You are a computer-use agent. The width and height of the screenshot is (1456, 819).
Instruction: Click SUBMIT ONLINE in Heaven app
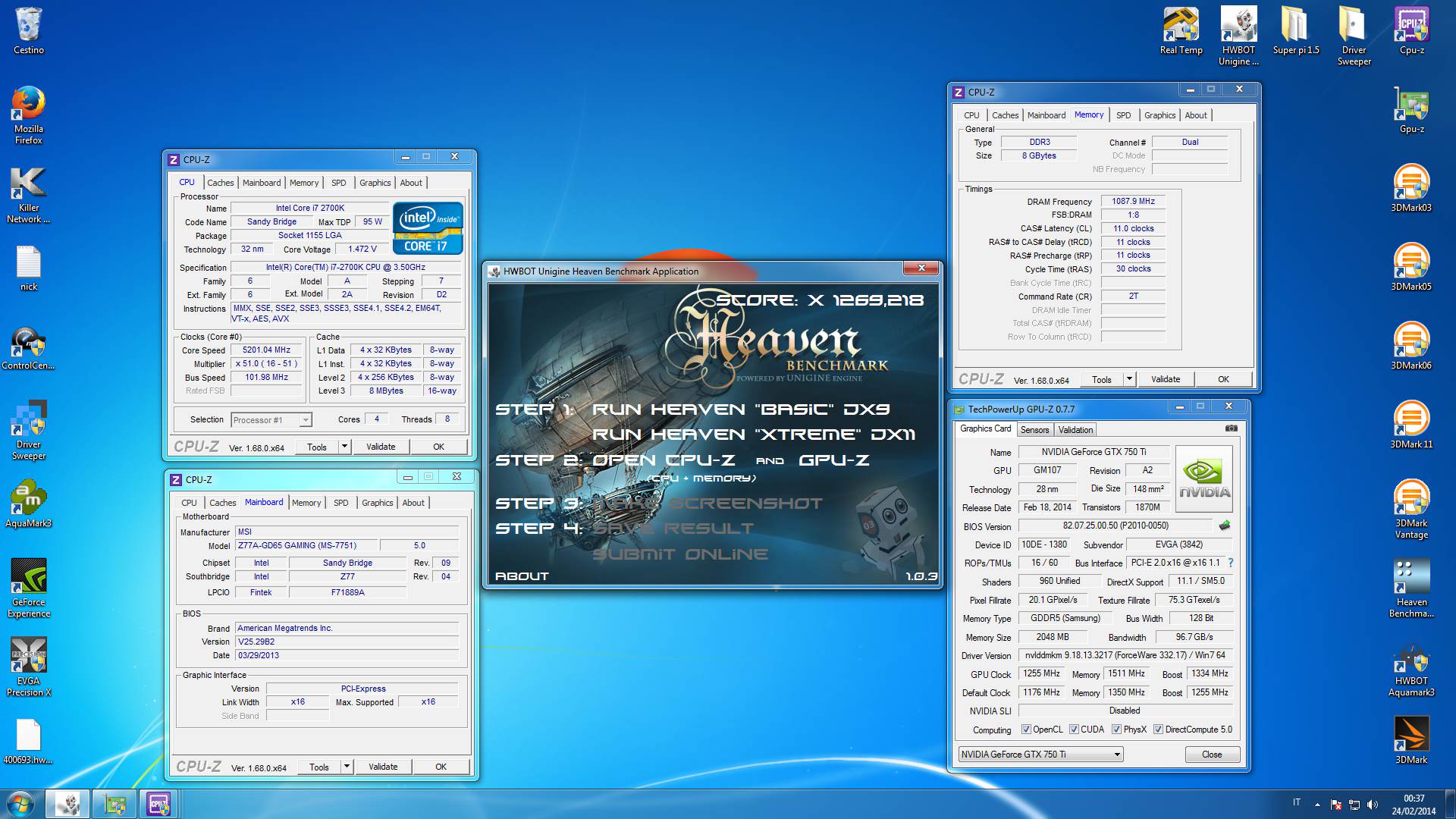679,554
